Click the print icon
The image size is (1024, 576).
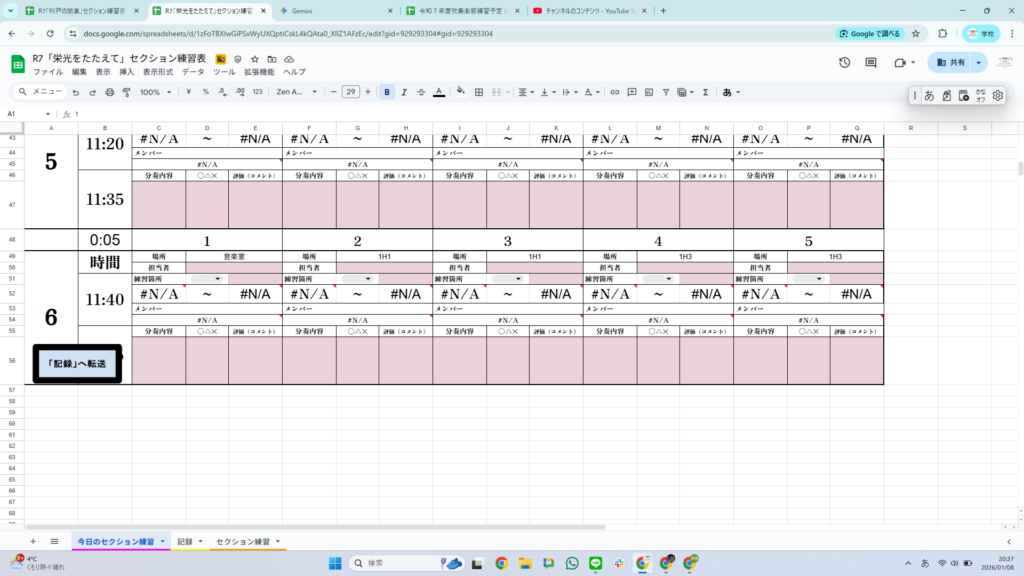109,92
